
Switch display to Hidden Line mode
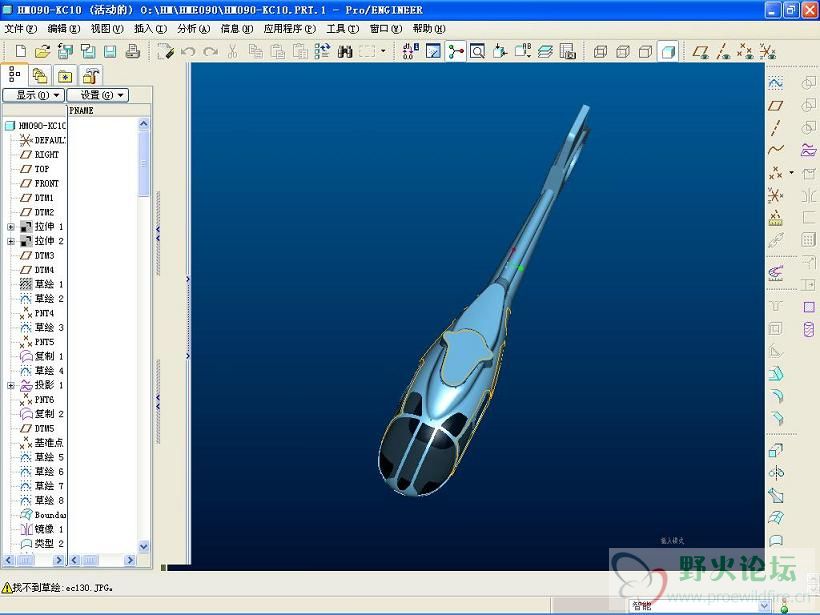click(x=623, y=51)
